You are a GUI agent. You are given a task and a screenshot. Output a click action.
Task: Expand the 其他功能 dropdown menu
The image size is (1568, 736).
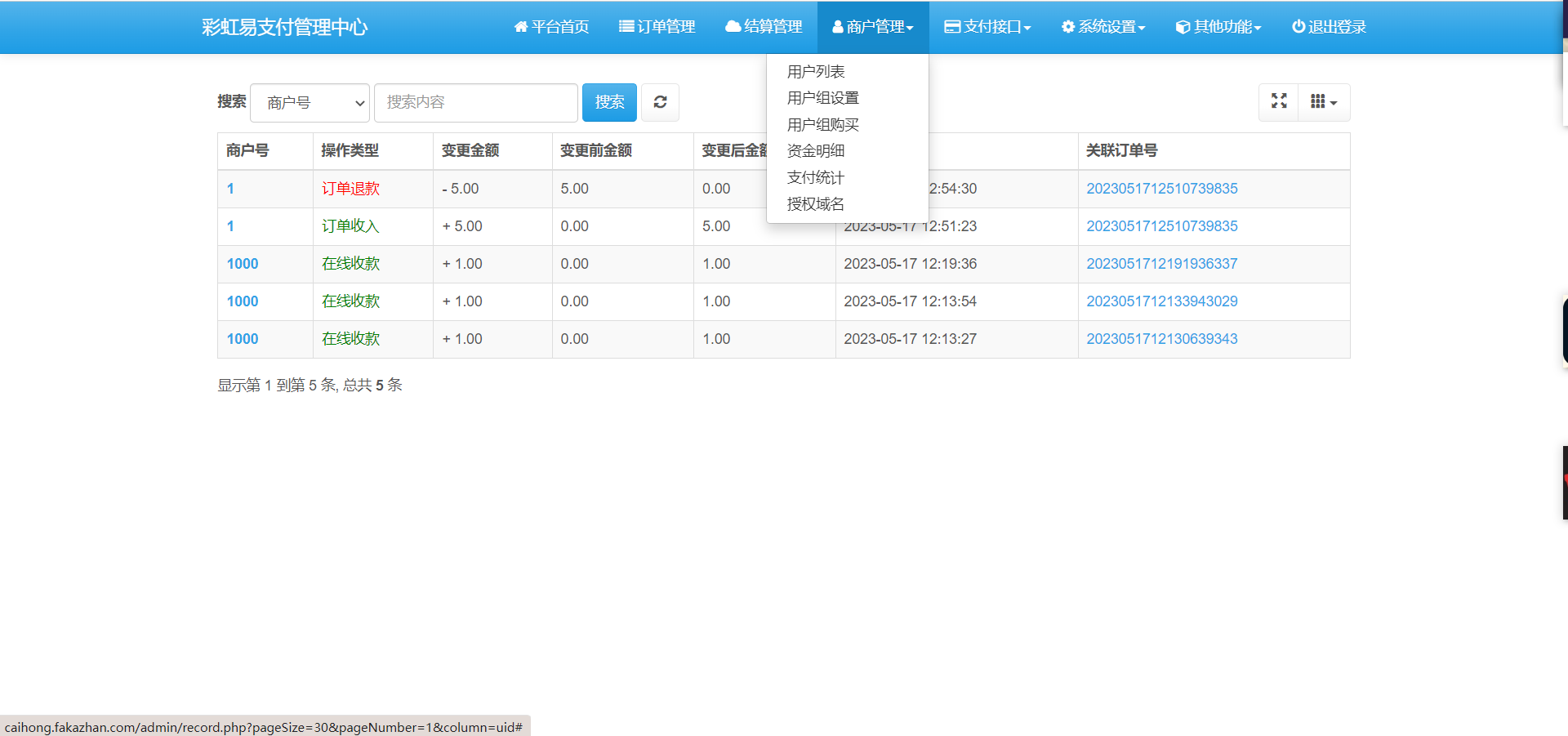[x=1218, y=27]
